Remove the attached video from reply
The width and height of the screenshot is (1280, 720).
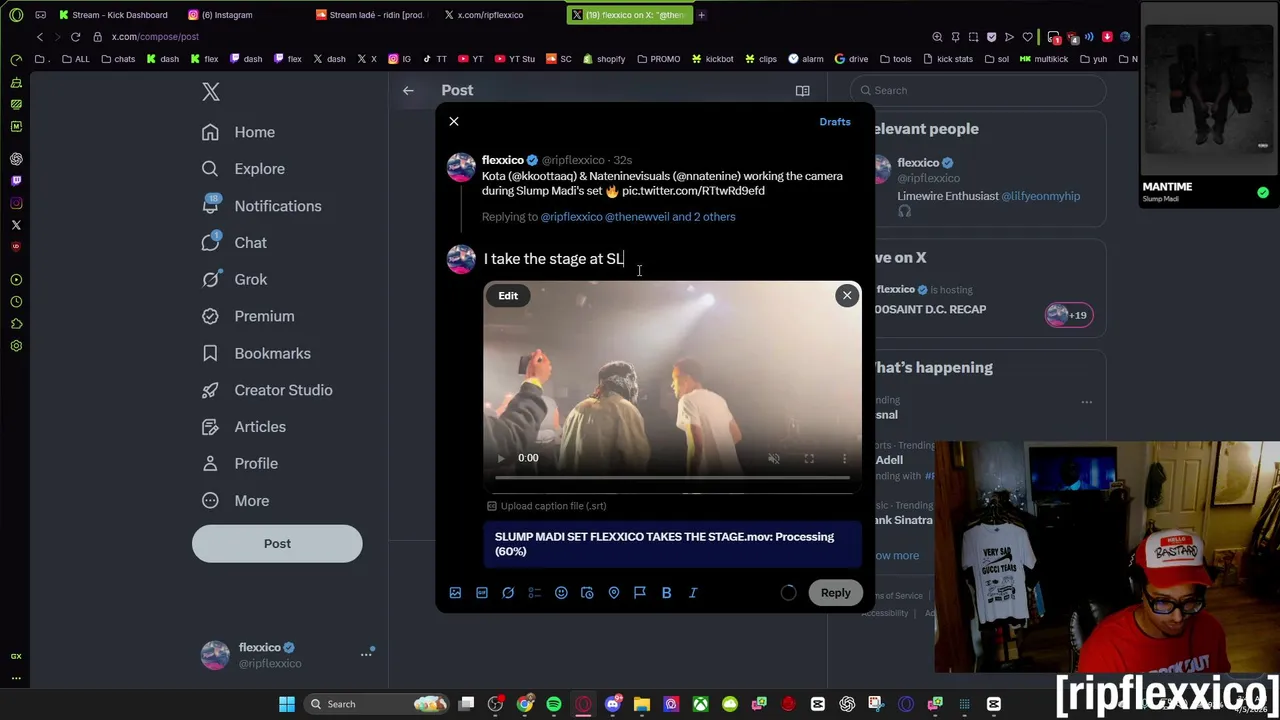coord(847,295)
